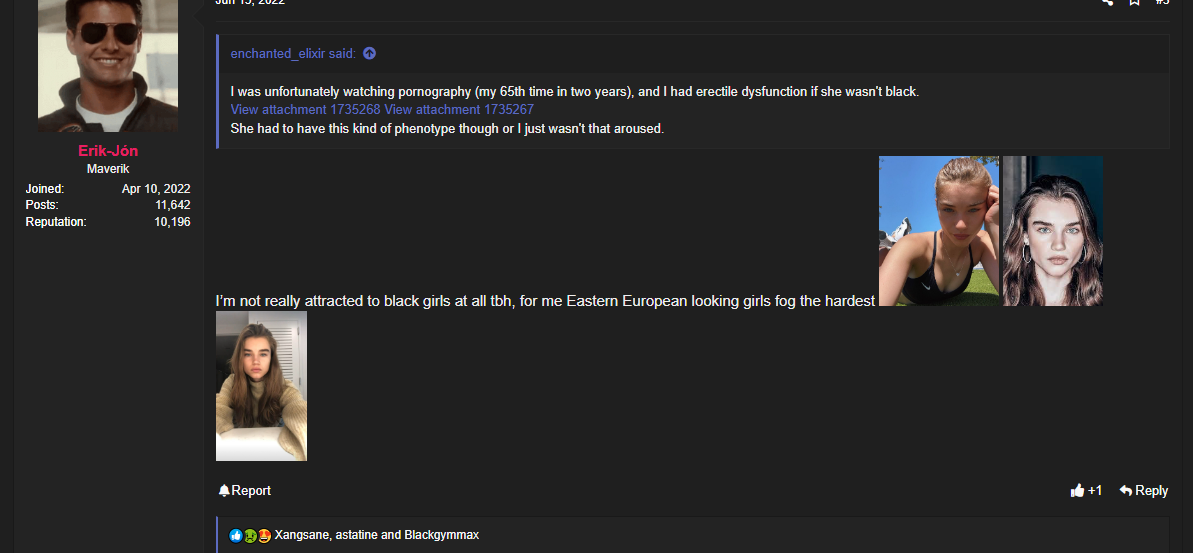Image resolution: width=1193 pixels, height=553 pixels.
Task: Bookmark this post using the bookmark icon
Action: 1134,2
